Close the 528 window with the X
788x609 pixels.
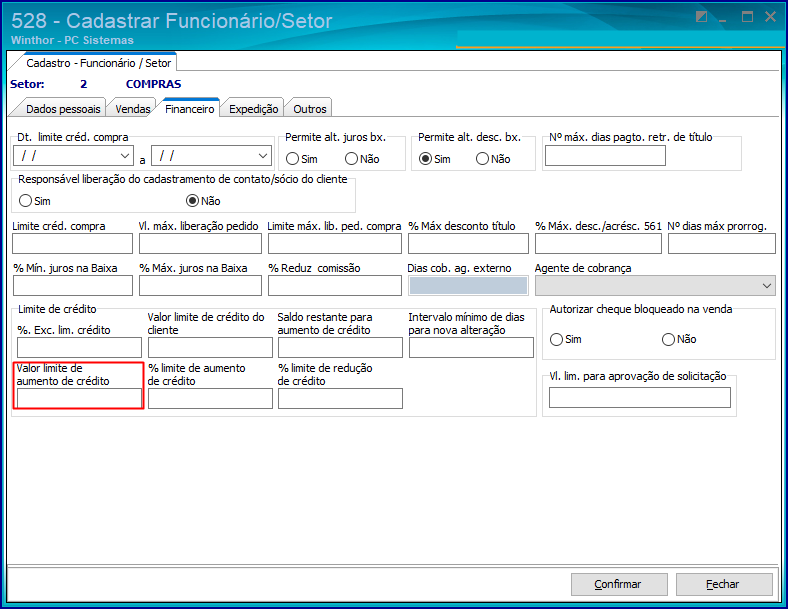pyautogui.click(x=770, y=17)
